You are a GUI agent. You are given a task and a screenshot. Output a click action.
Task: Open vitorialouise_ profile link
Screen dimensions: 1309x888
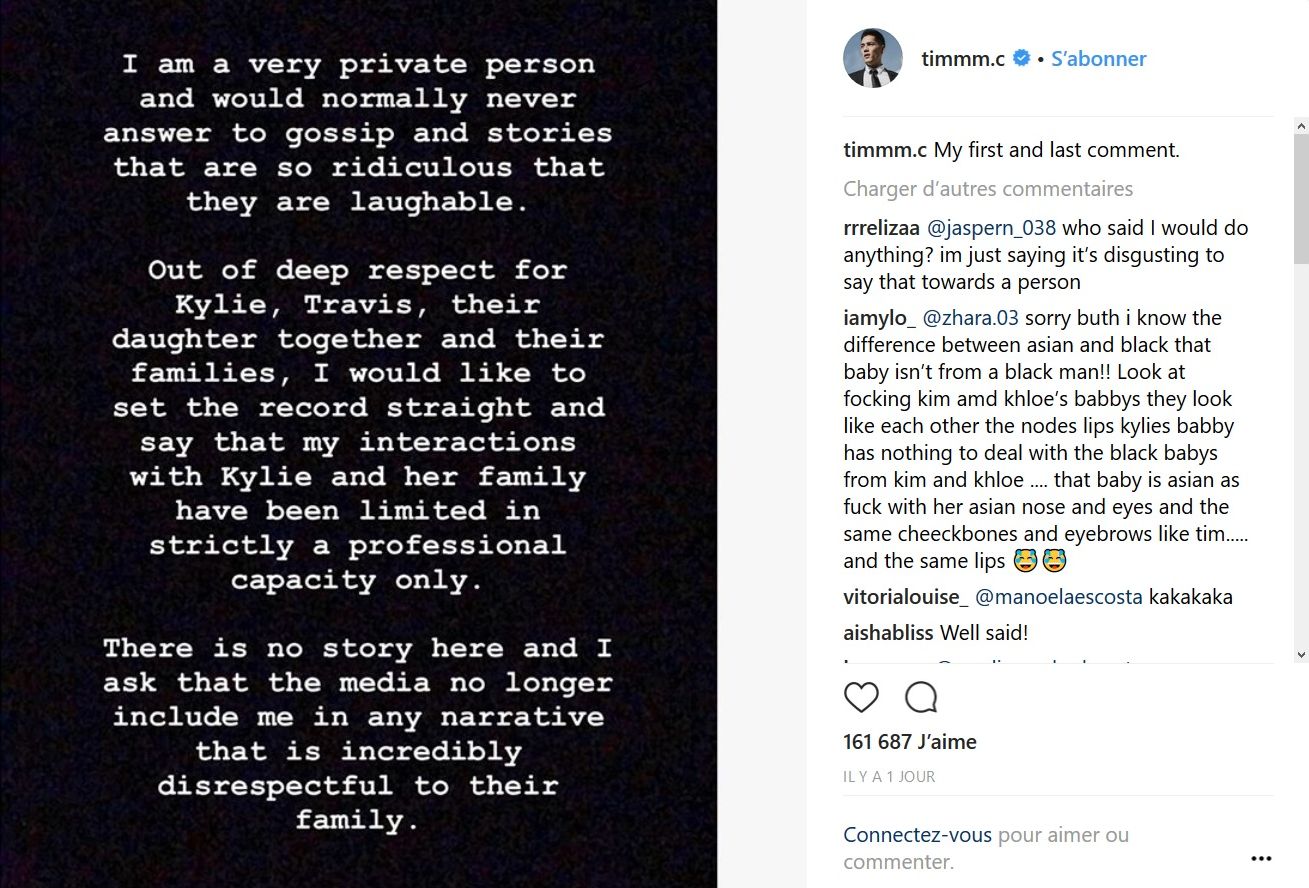906,597
